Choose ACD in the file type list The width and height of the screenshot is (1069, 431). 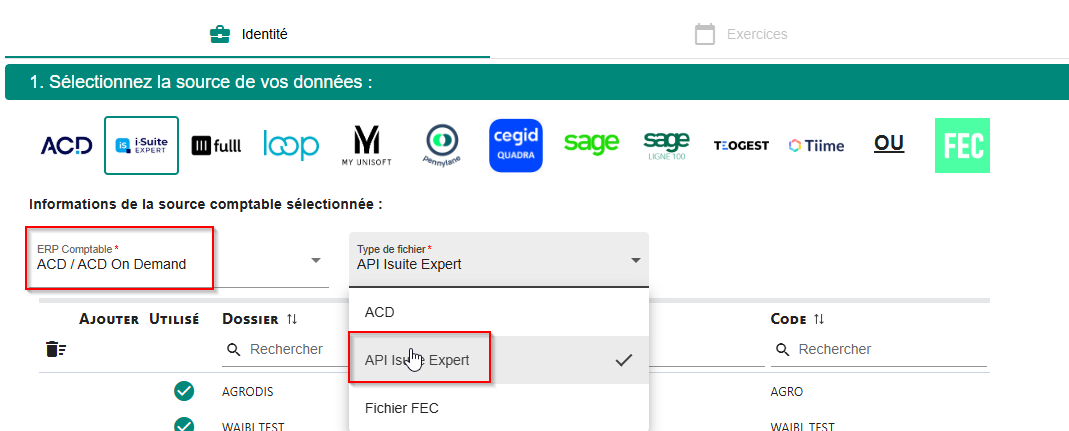pos(380,312)
